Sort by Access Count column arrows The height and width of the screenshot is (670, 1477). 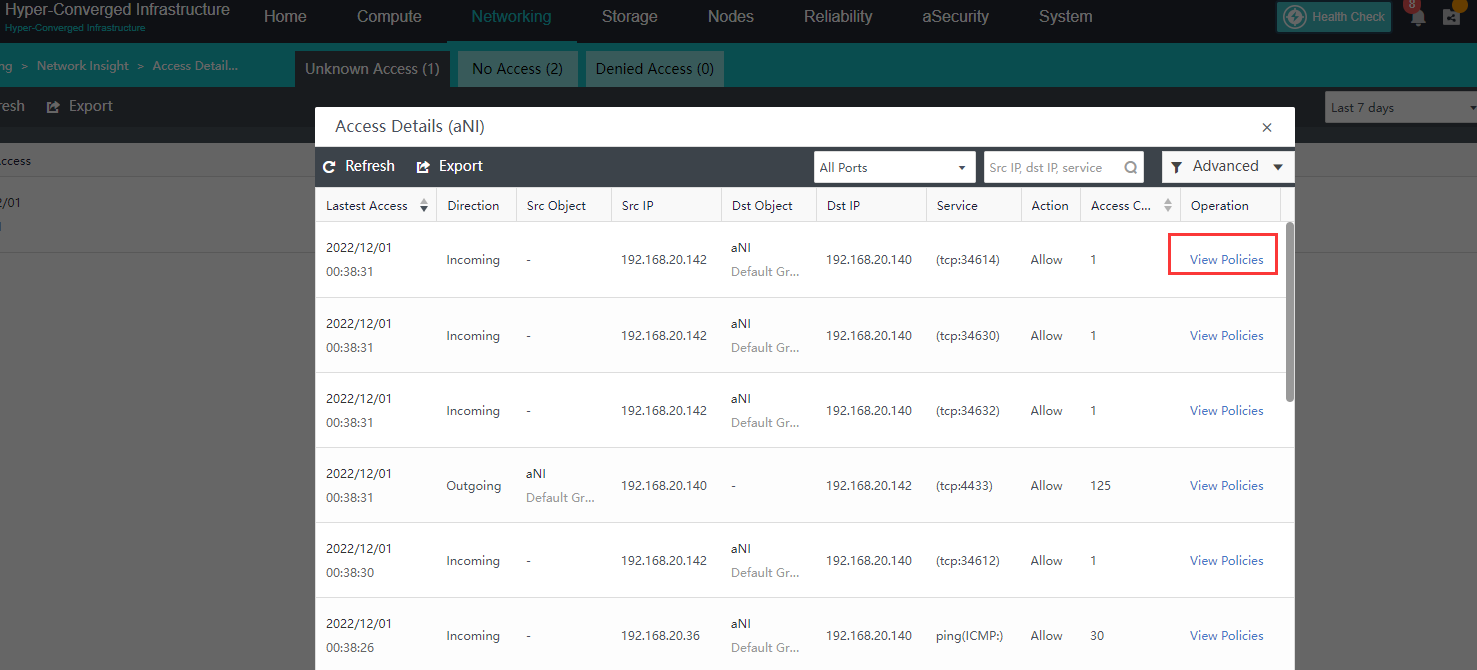1167,206
